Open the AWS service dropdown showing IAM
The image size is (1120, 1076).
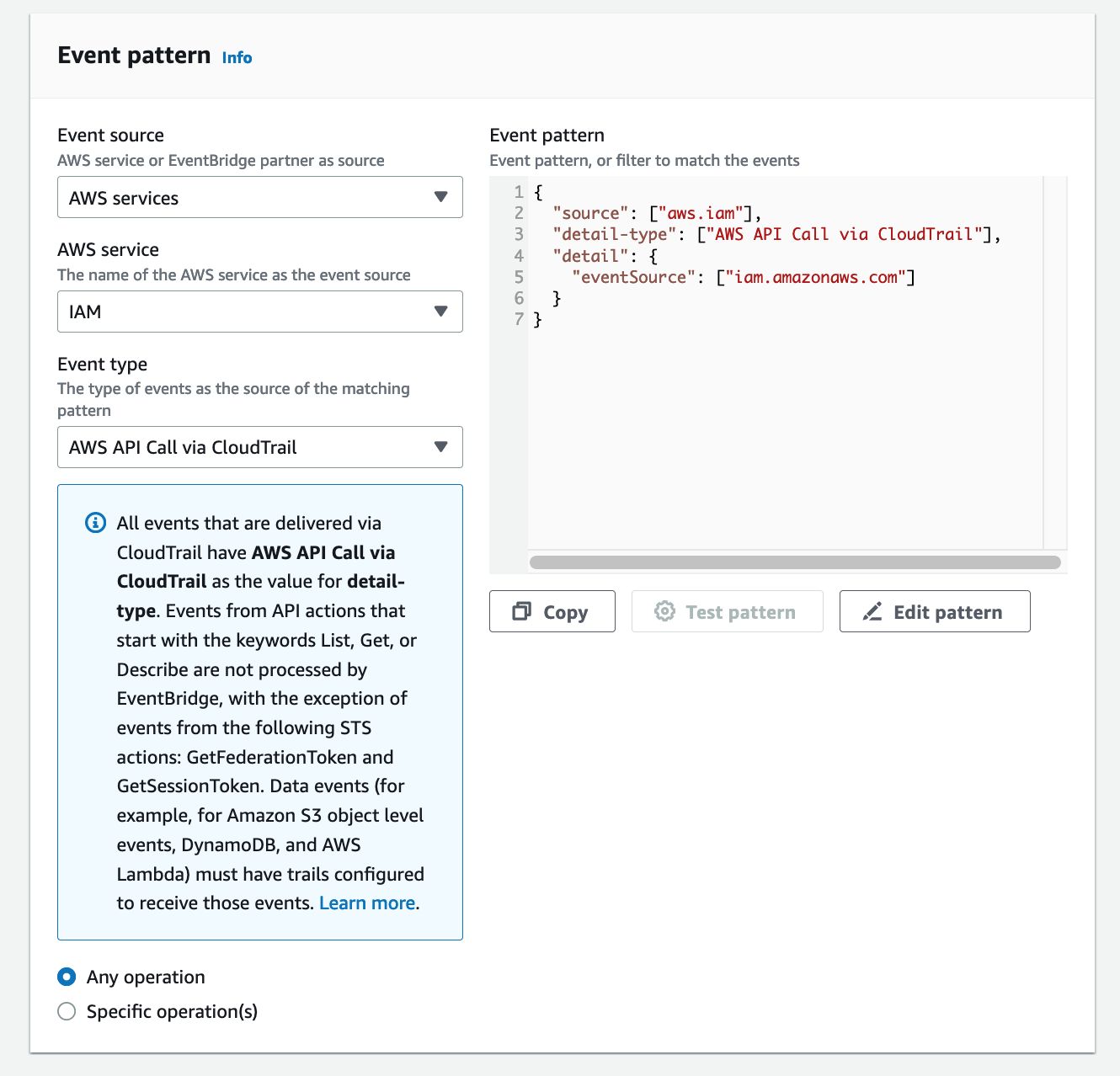tap(259, 312)
